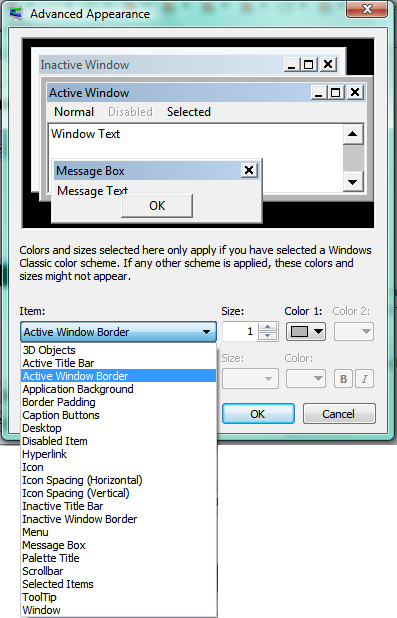Collapse the Item combo box arrow
Image resolution: width=397 pixels, height=618 pixels.
(206, 332)
